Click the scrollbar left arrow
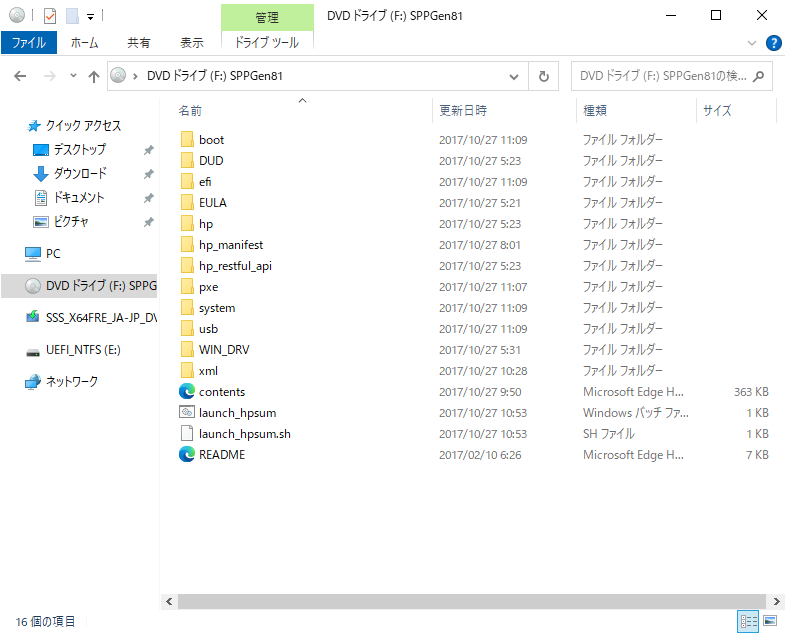 (169, 601)
